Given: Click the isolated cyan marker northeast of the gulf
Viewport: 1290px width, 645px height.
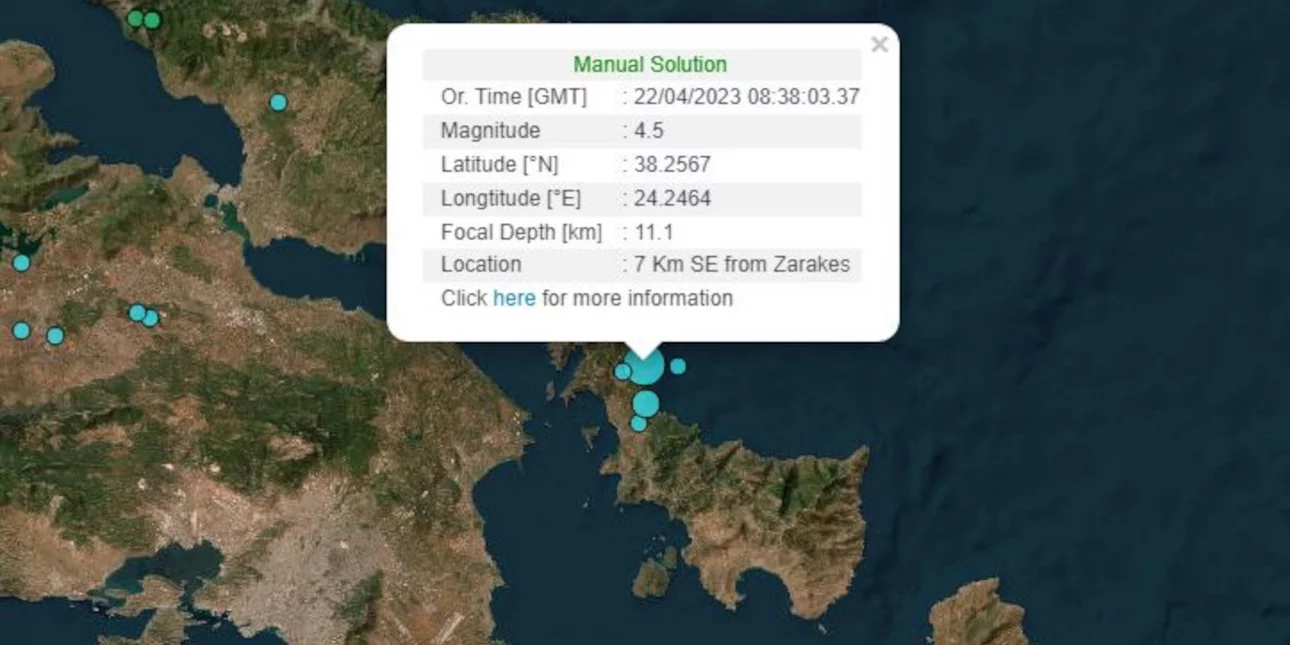Looking at the screenshot, I should click(x=278, y=102).
